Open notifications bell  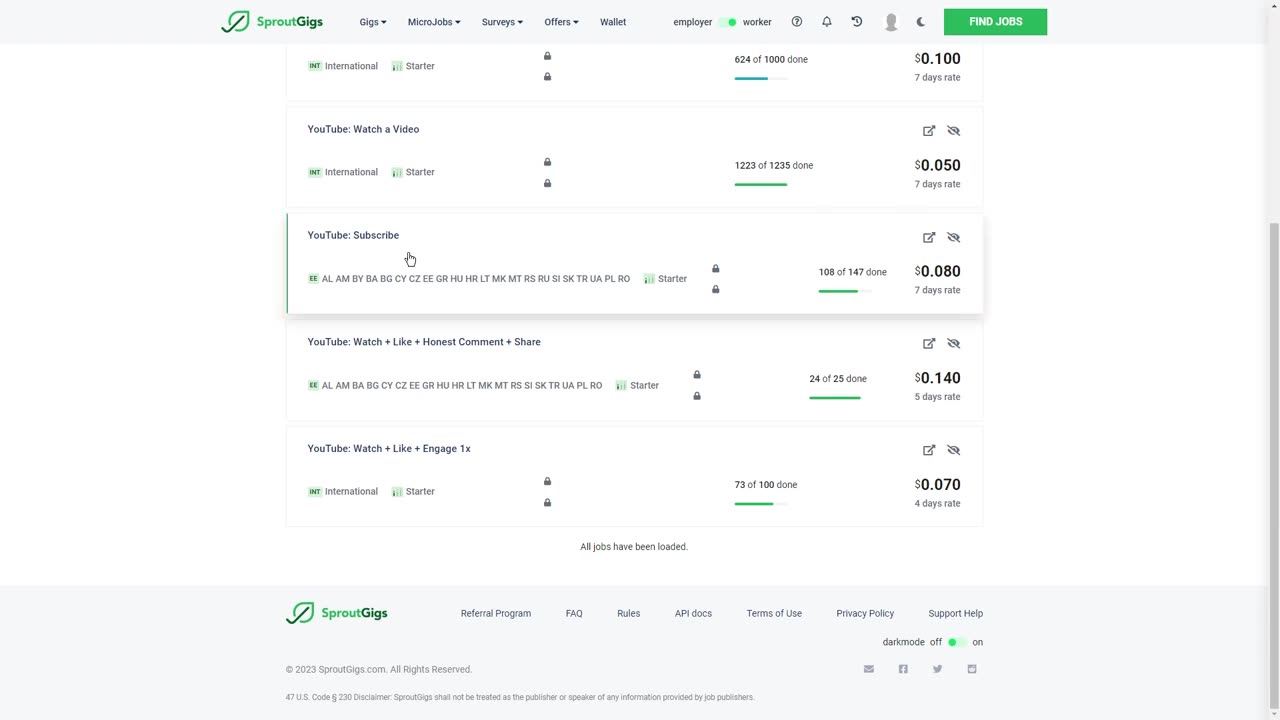[827, 22]
